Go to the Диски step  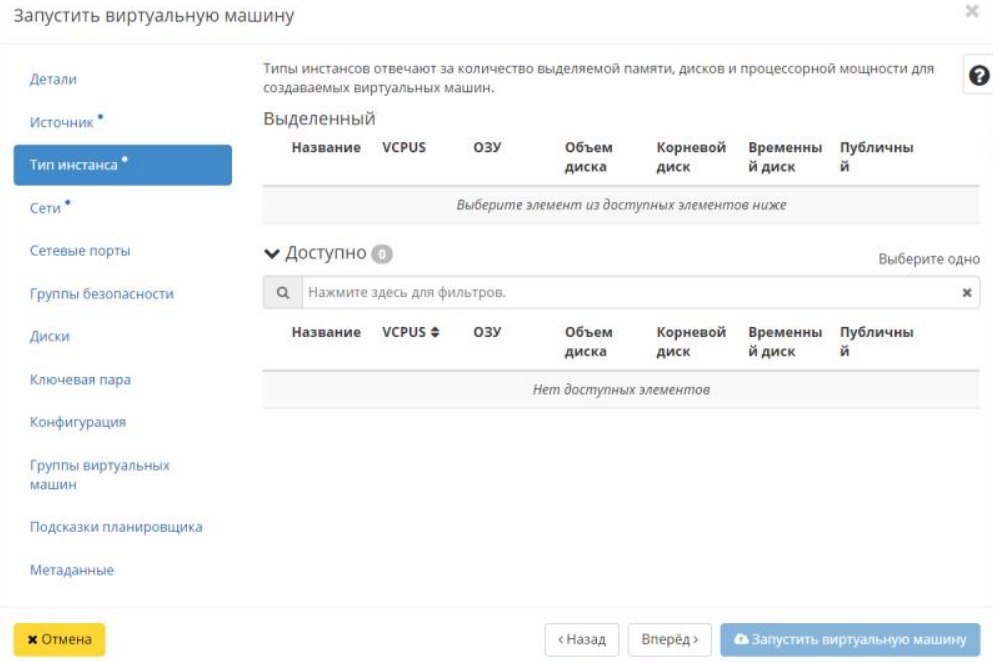49,337
